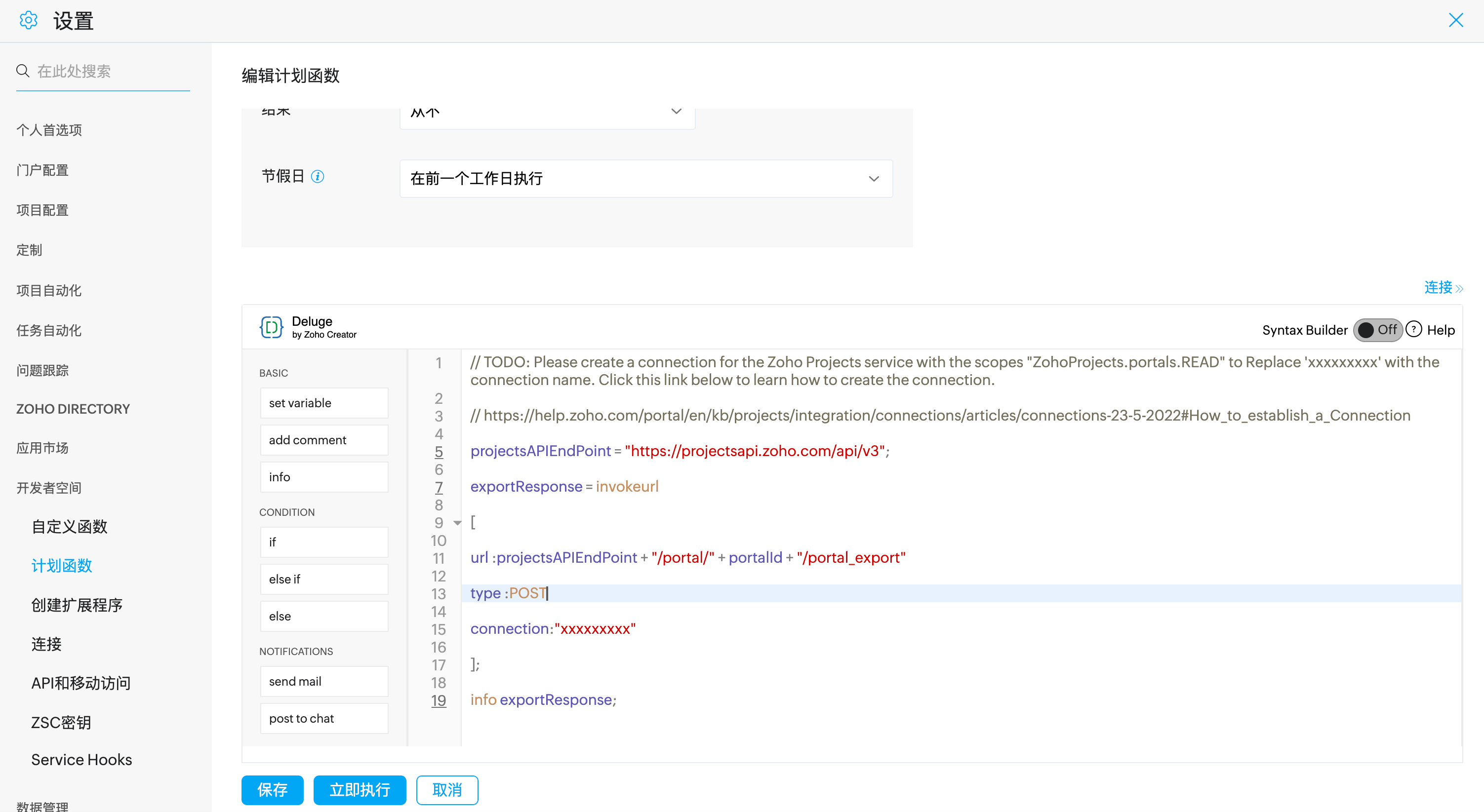Click the settings gear icon
The image size is (1484, 812).
(x=28, y=21)
